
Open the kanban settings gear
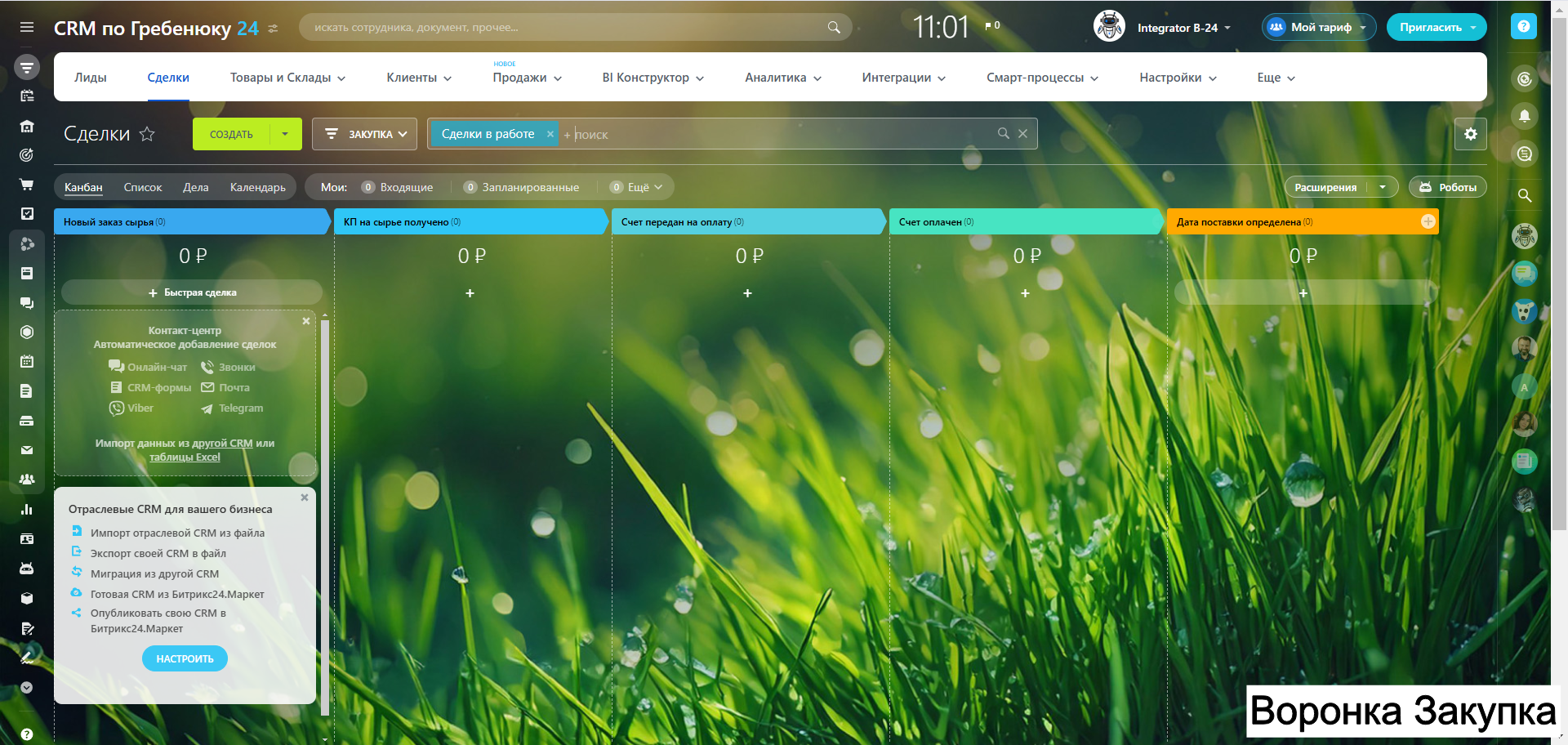coord(1471,134)
